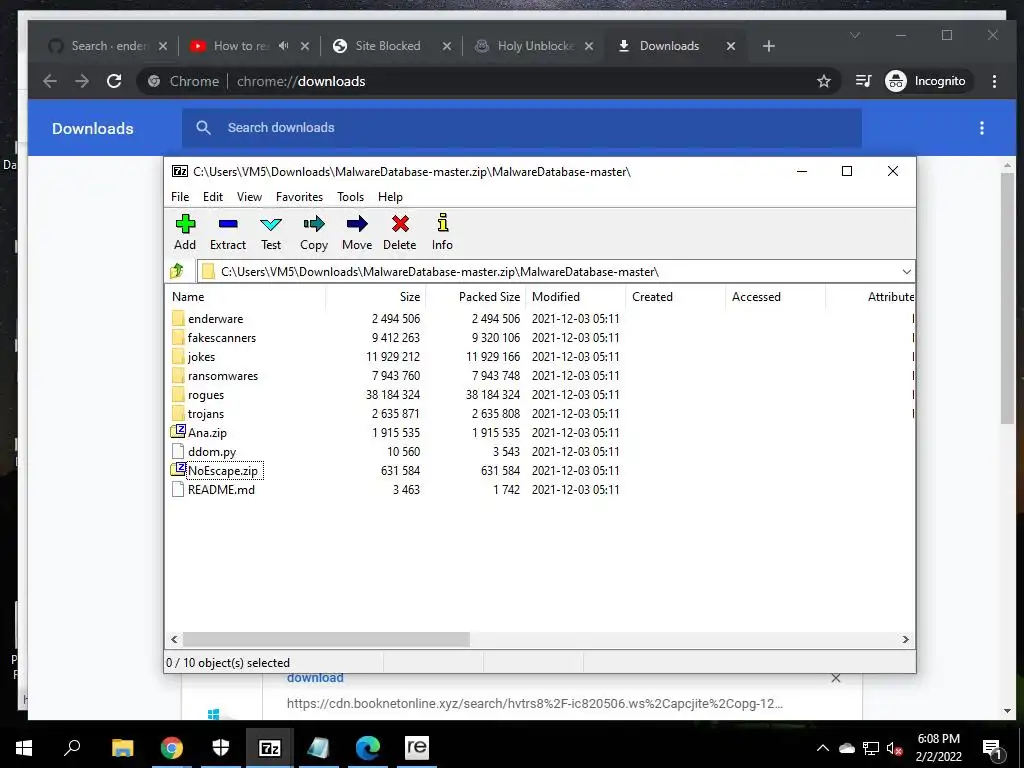The width and height of the screenshot is (1024, 768).
Task: Sort by the Name column header
Action: pyautogui.click(x=245, y=296)
